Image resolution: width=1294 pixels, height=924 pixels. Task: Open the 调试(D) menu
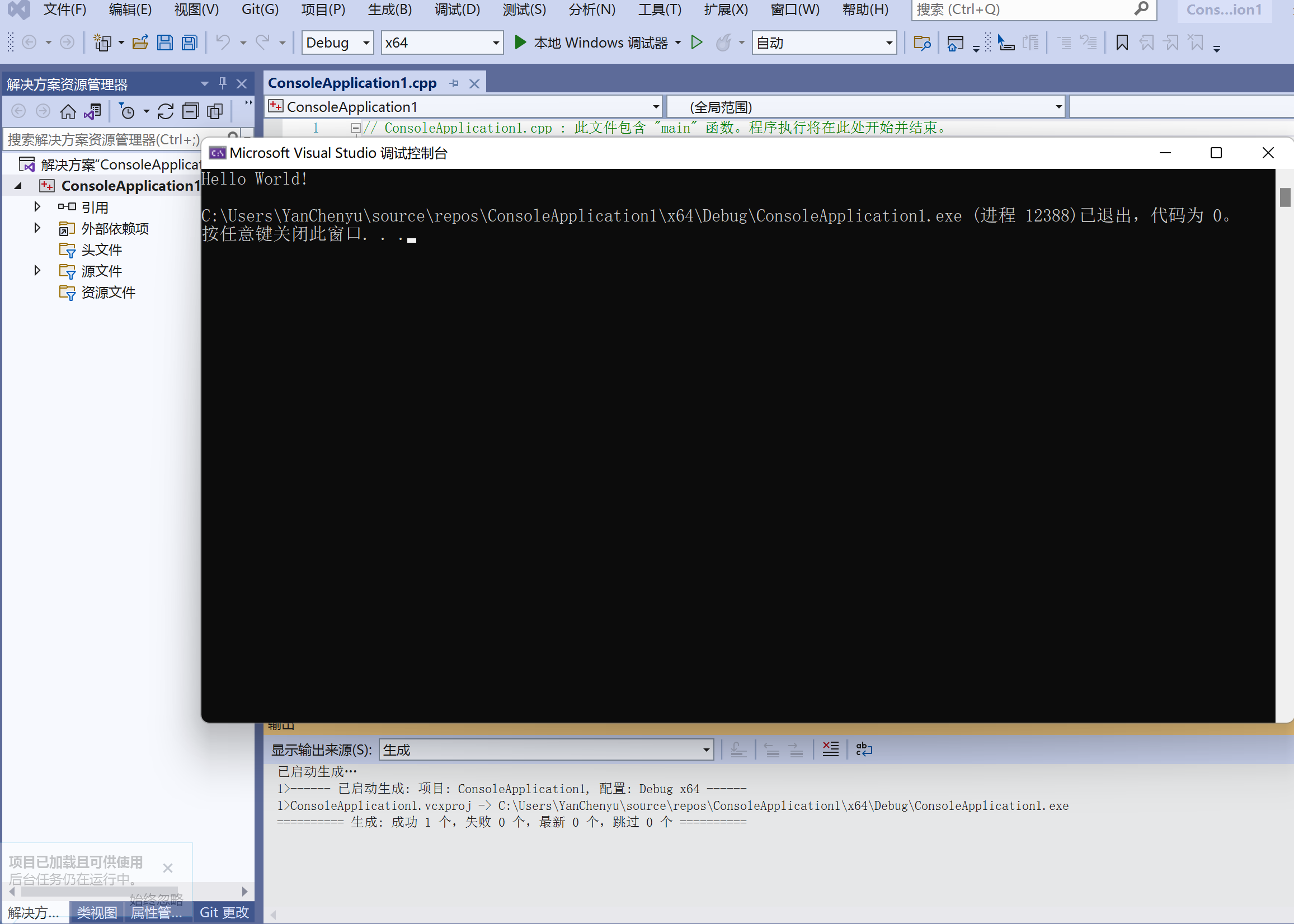click(x=457, y=10)
